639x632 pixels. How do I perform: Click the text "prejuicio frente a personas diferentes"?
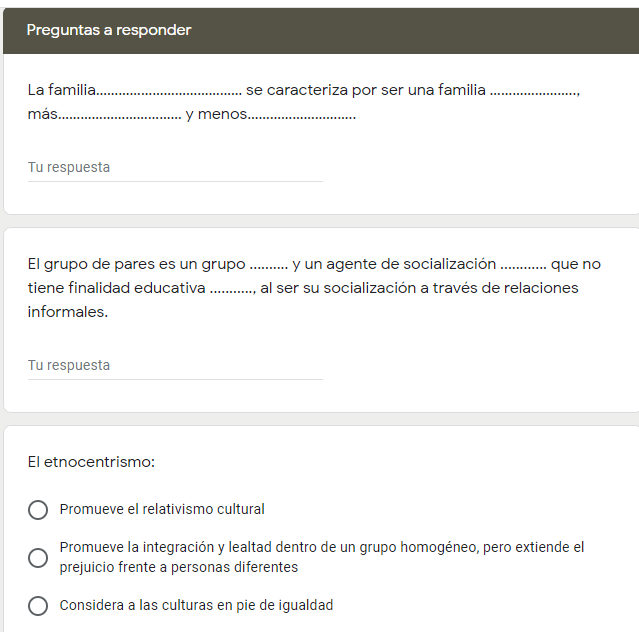coord(179,567)
